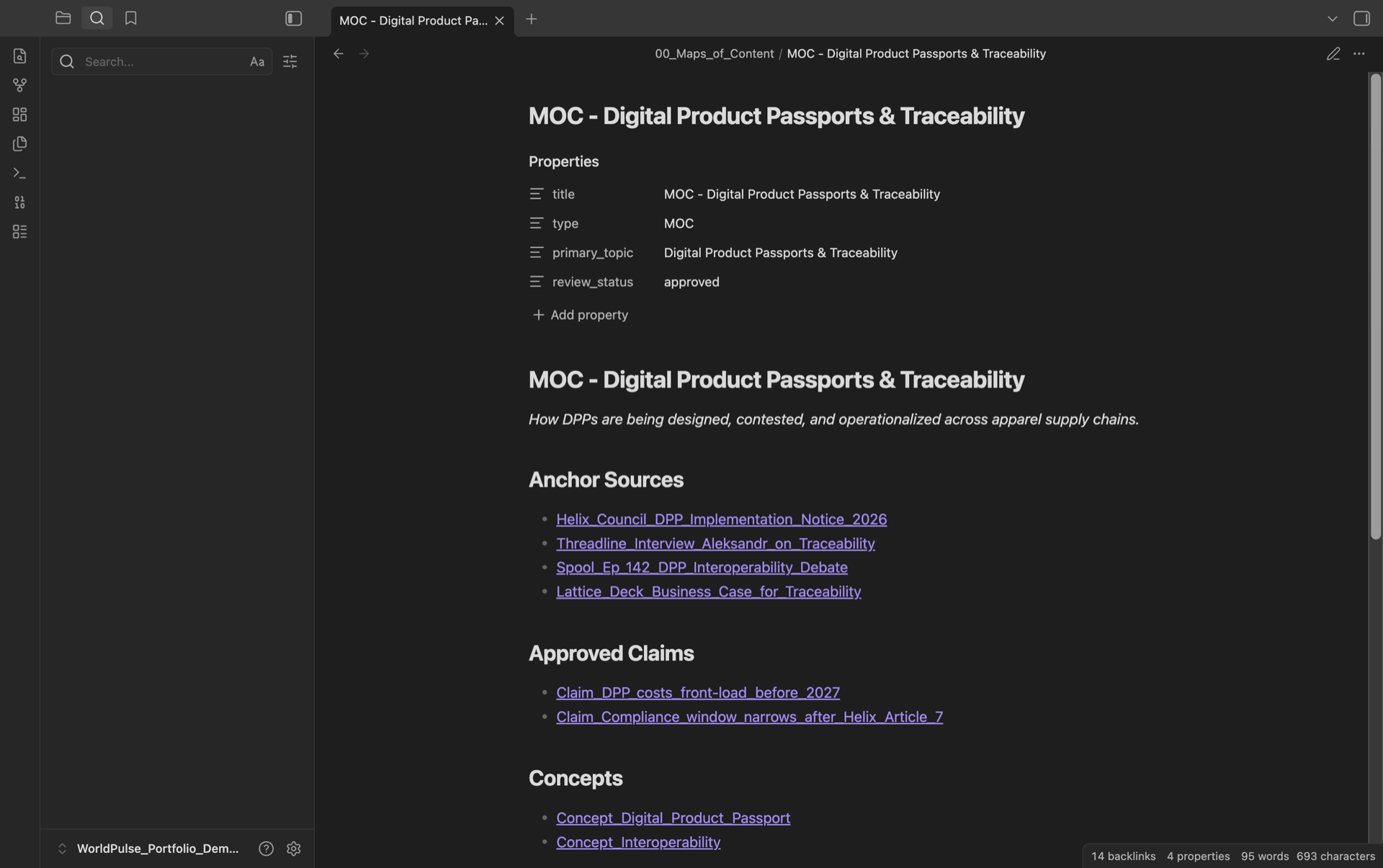Edit review_status value approved
This screenshot has height=868, width=1383.
pos(691,282)
